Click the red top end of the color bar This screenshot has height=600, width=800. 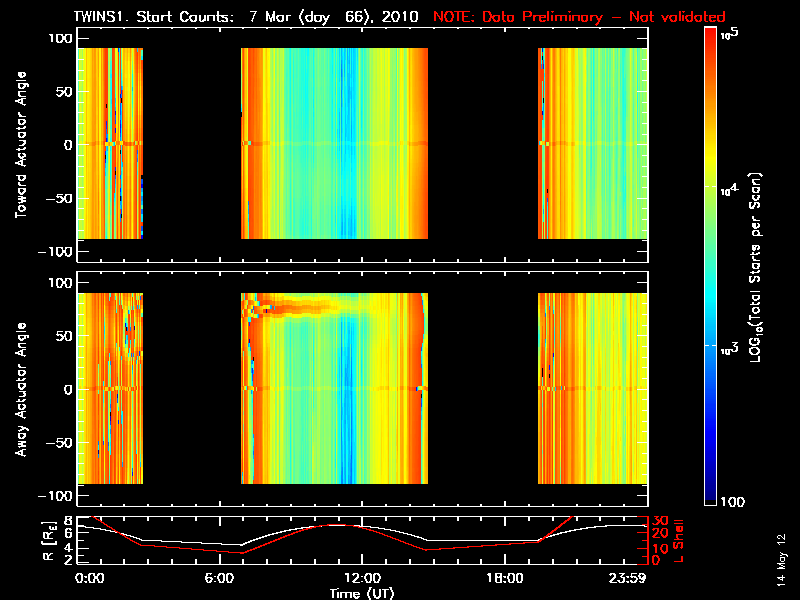coord(711,34)
